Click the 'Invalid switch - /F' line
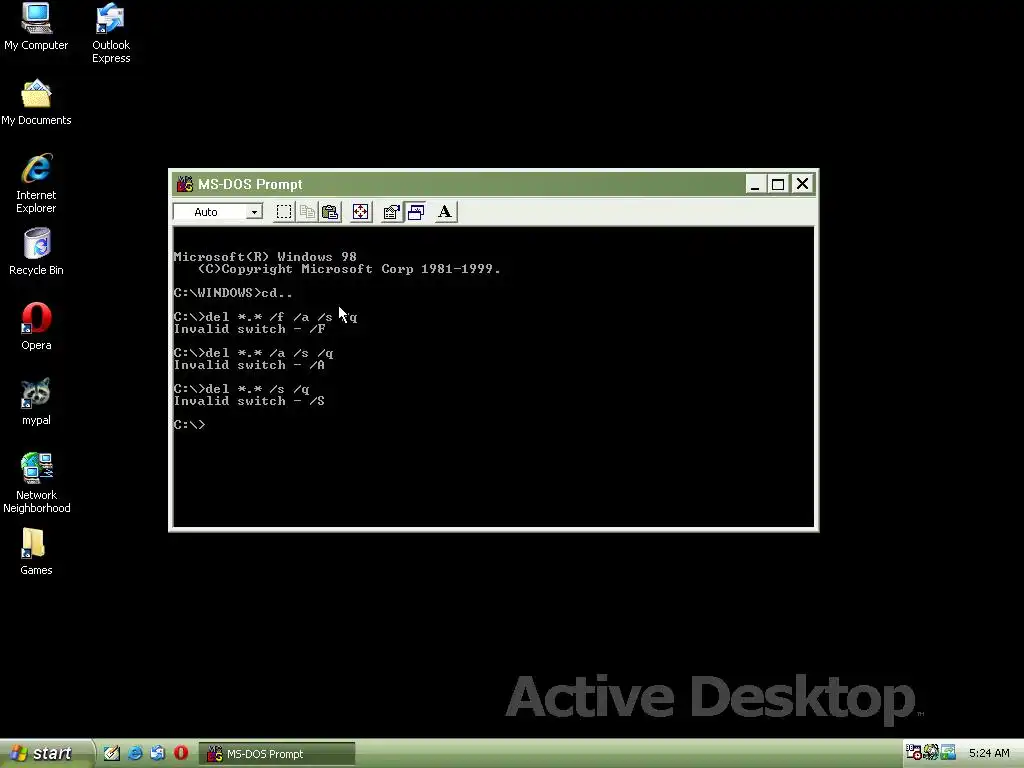This screenshot has height=768, width=1024. click(x=249, y=329)
